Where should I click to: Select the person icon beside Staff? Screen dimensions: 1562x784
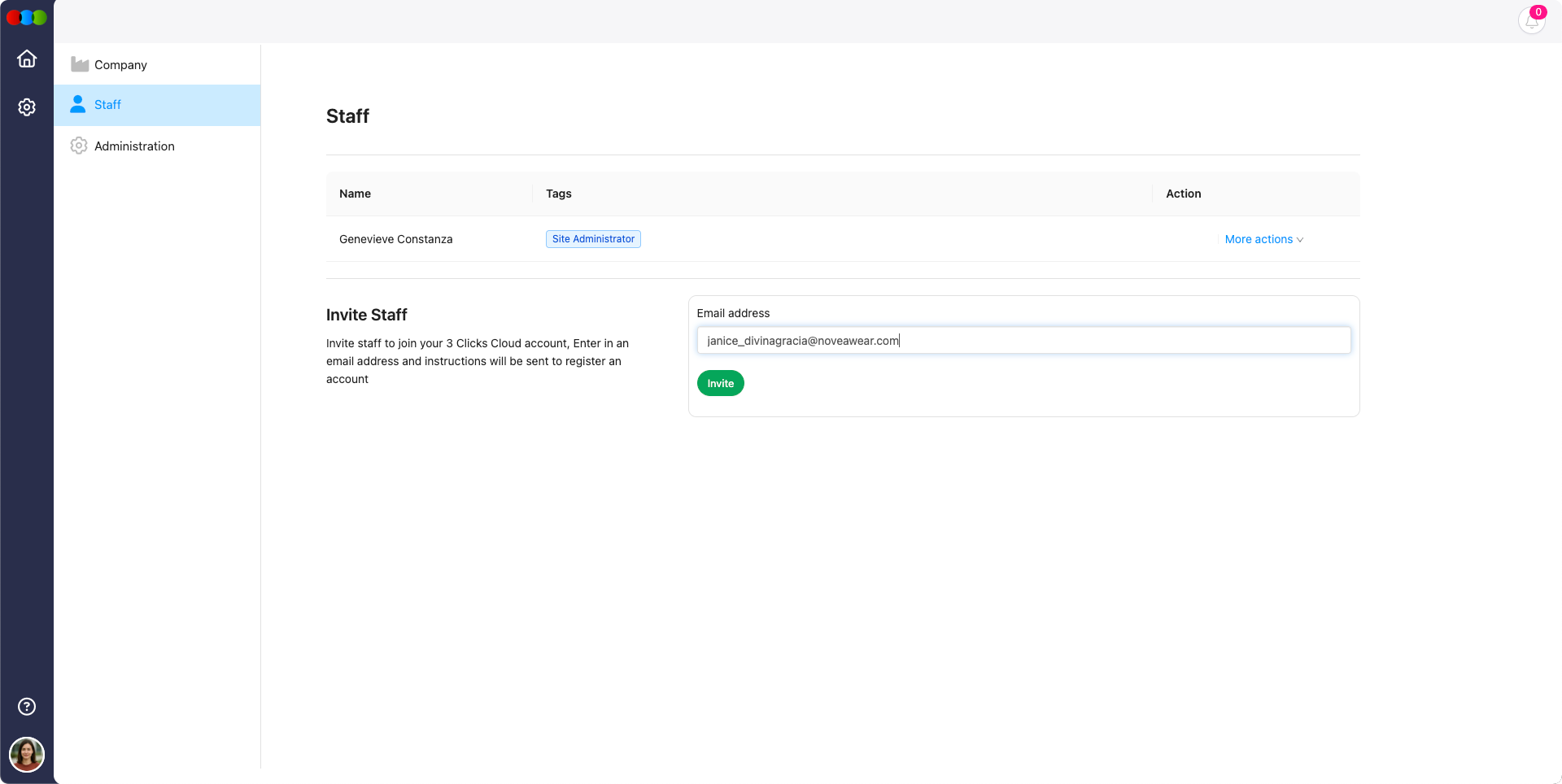tap(77, 104)
